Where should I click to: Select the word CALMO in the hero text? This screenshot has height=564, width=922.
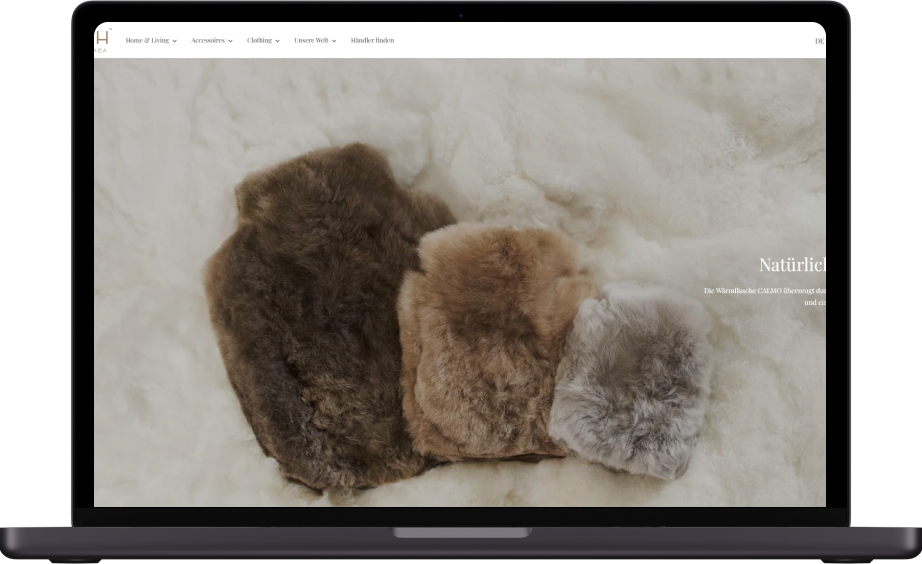pyautogui.click(x=769, y=291)
